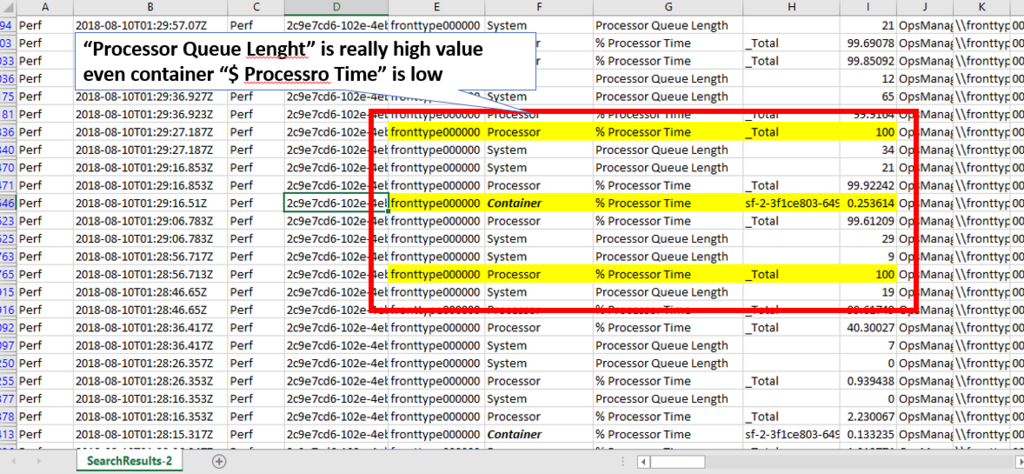Select value cell 29 in column I
Viewport: 1024px width, 474px height.
(868, 239)
